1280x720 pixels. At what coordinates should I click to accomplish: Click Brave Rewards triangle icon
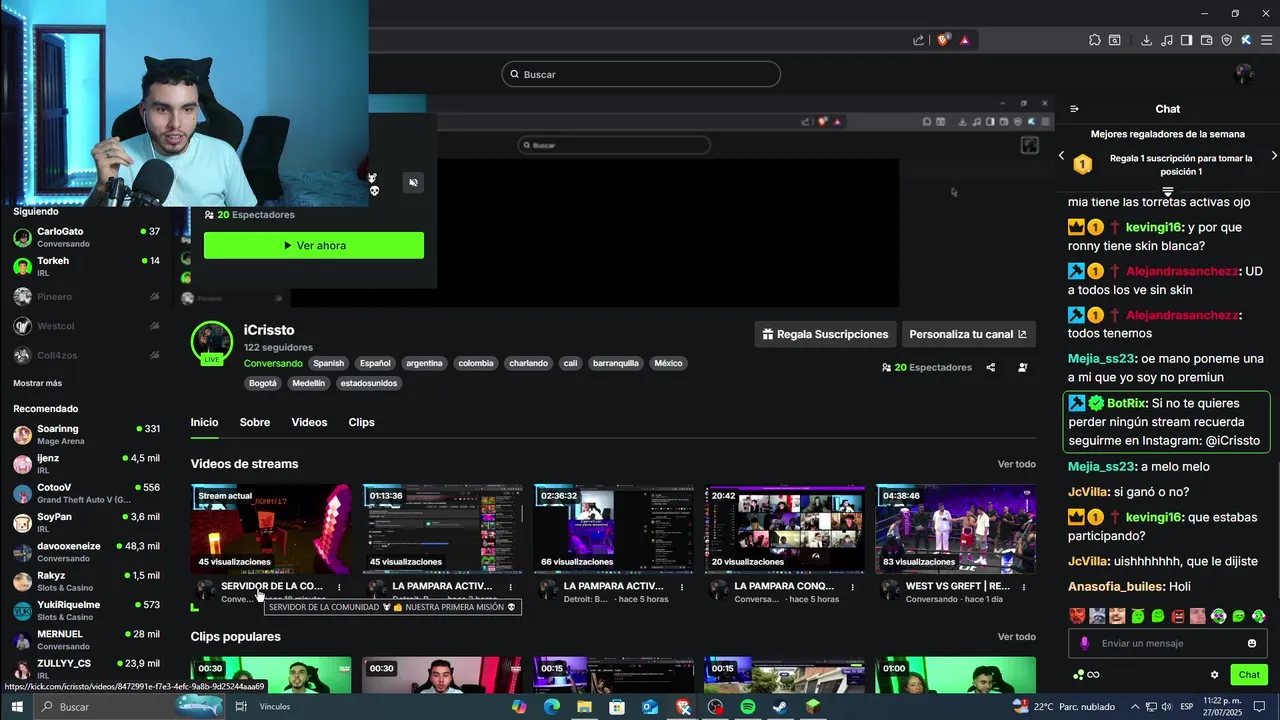click(x=965, y=40)
